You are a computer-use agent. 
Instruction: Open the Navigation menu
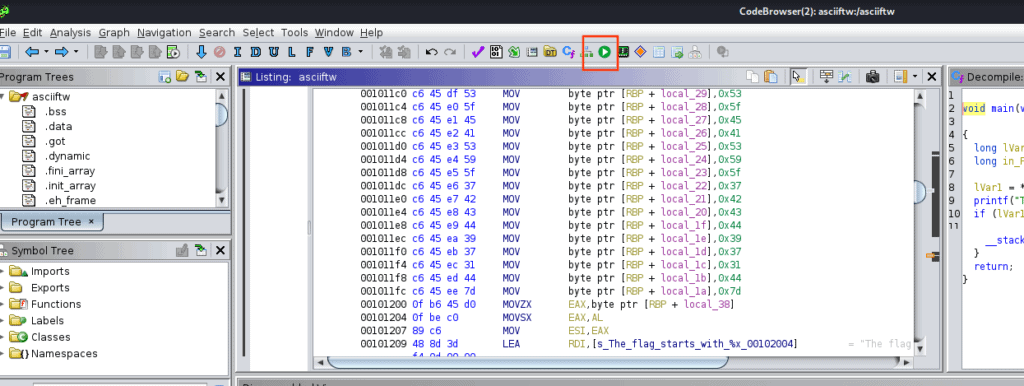click(164, 33)
